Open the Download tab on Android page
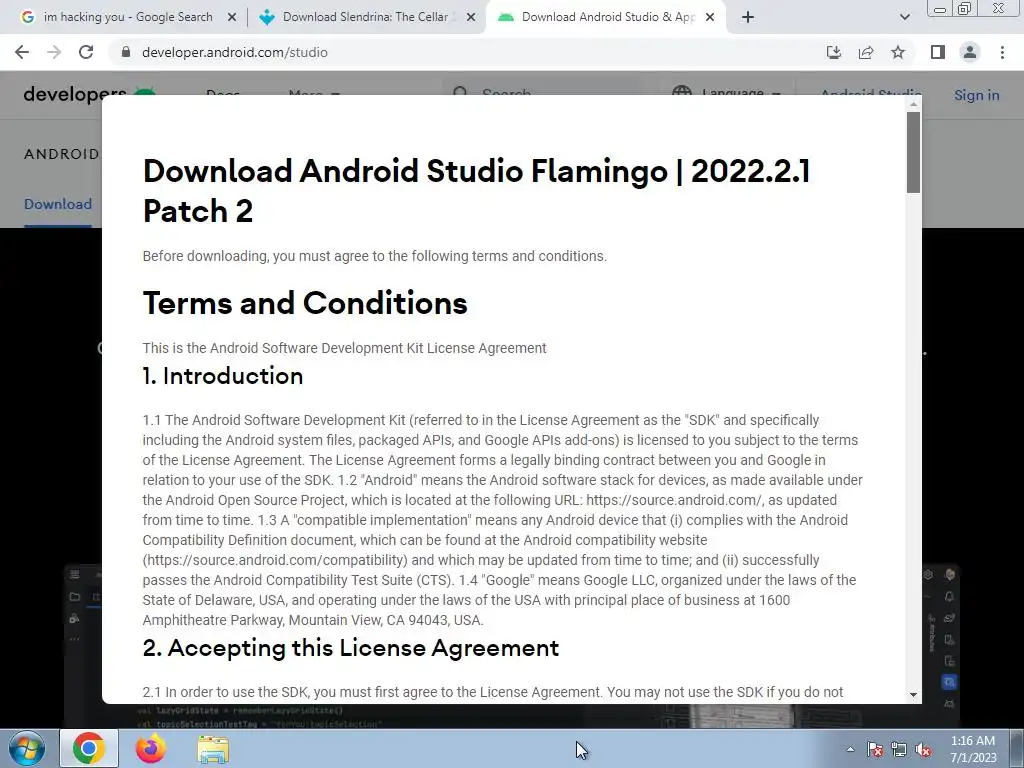The width and height of the screenshot is (1024, 768). click(58, 204)
